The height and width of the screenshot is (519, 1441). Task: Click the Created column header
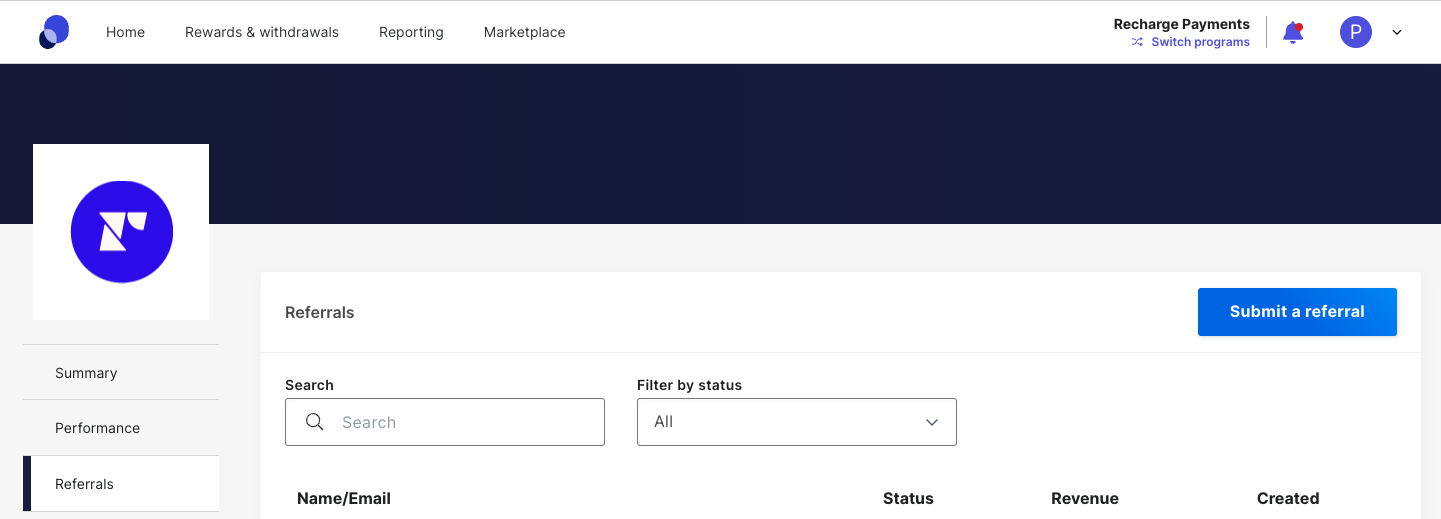coord(1288,498)
